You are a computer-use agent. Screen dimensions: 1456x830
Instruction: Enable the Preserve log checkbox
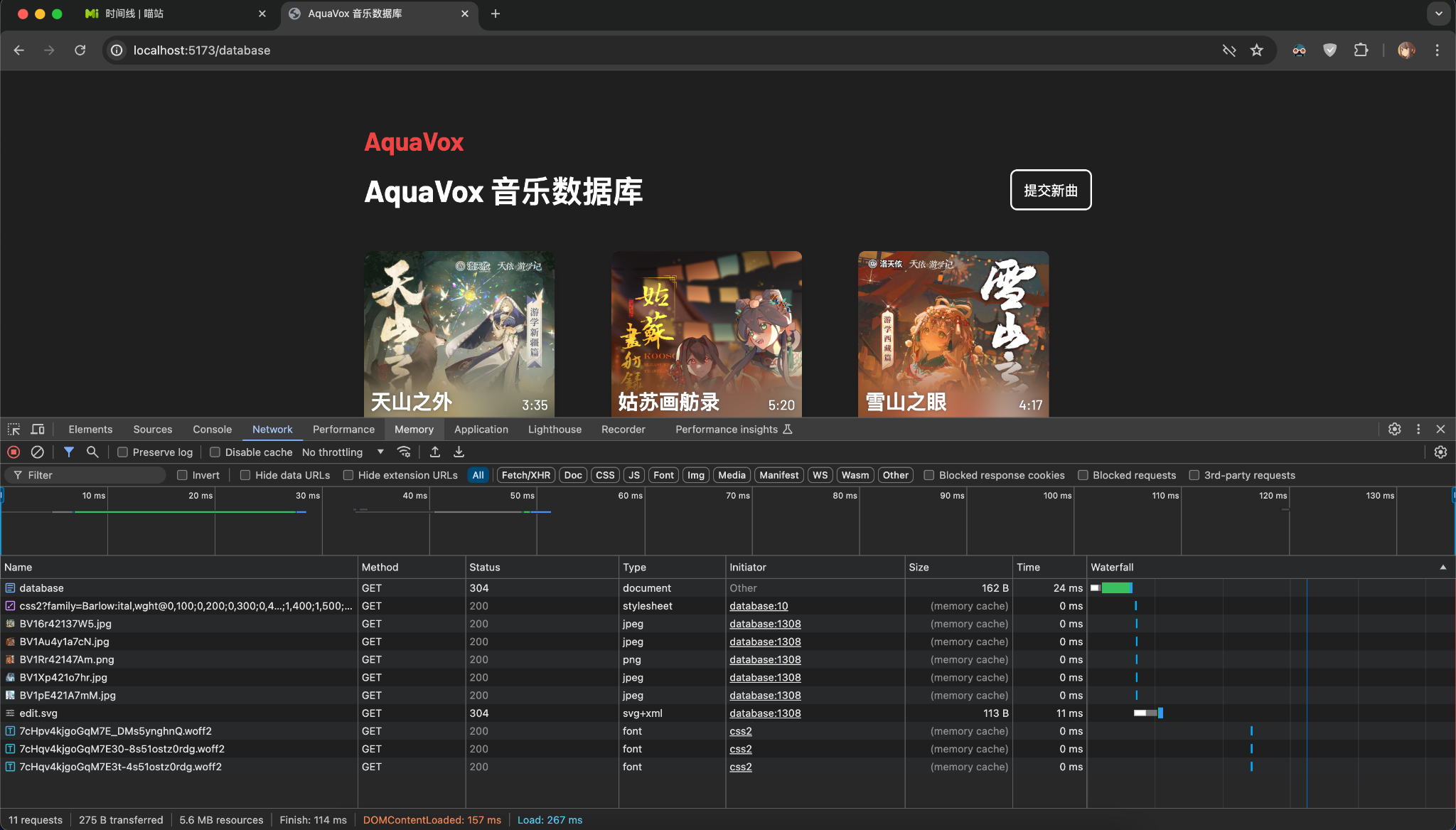tap(124, 452)
